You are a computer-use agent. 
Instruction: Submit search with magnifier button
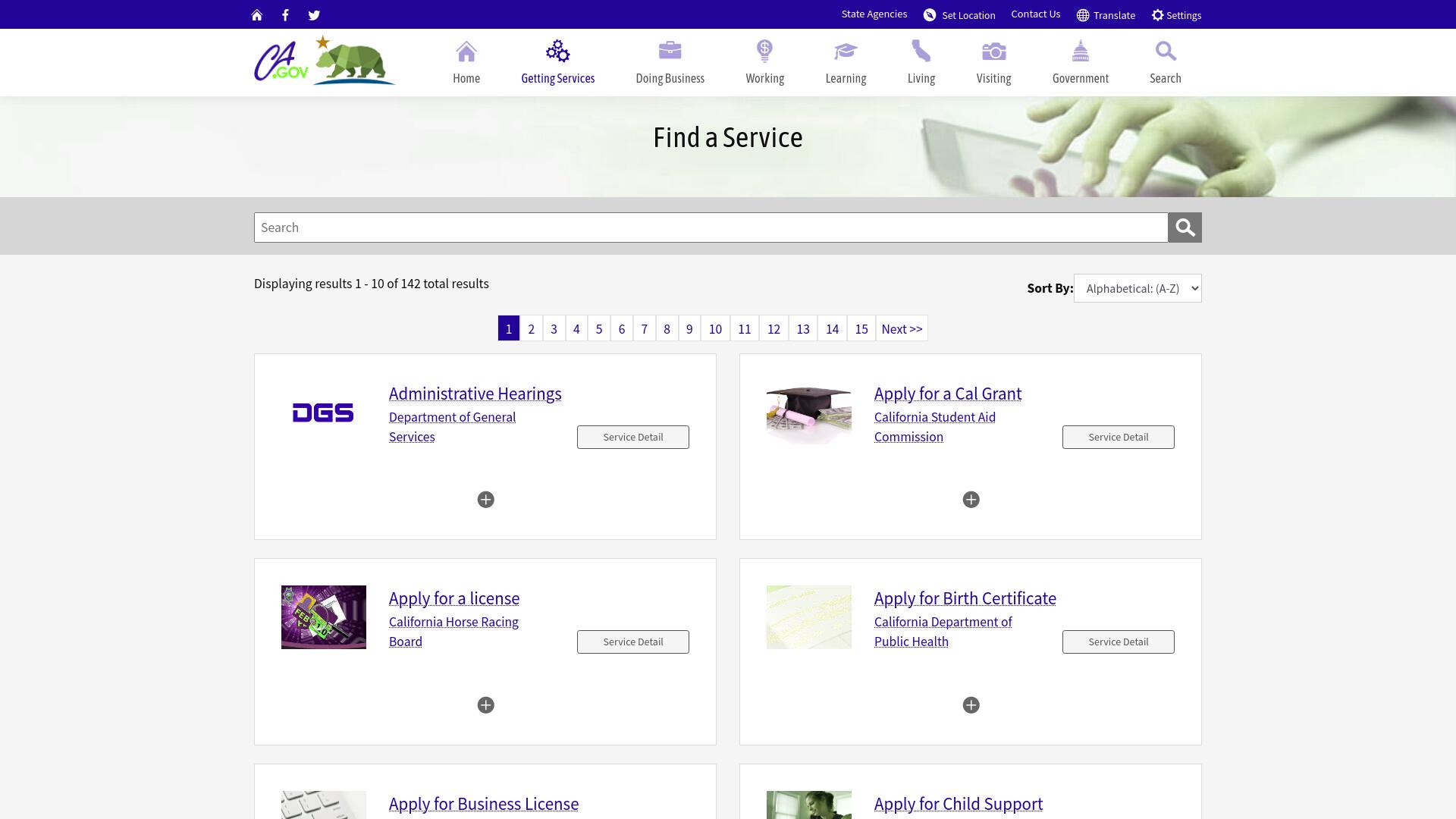point(1185,227)
